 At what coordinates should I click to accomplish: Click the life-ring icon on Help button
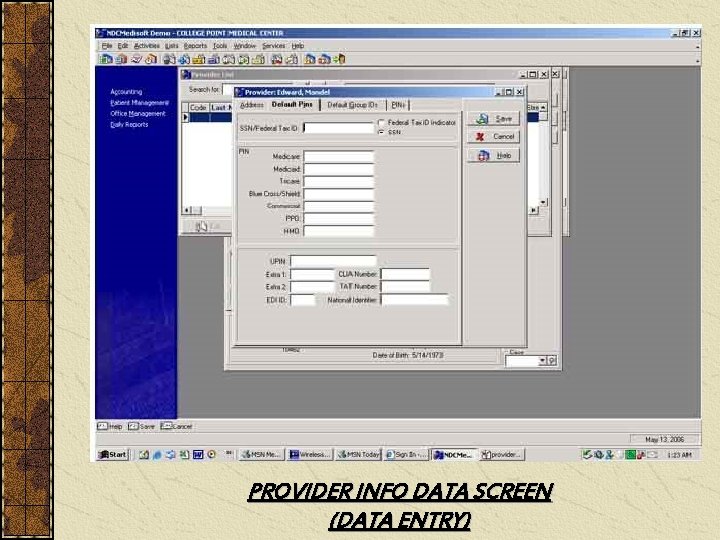[x=484, y=156]
